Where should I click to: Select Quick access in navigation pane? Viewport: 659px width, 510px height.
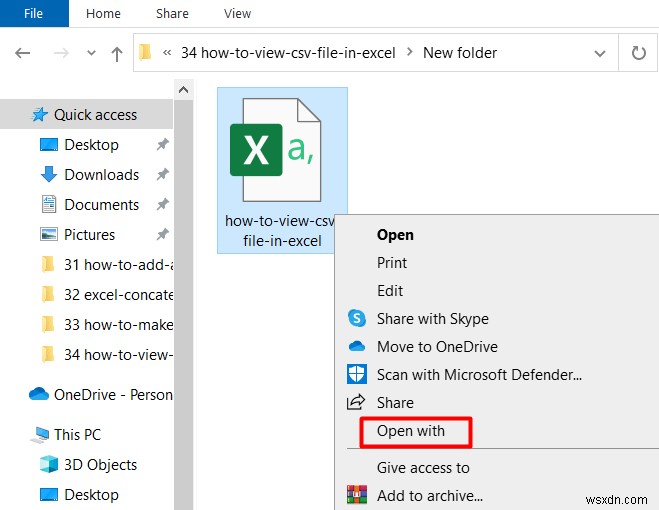click(x=86, y=114)
